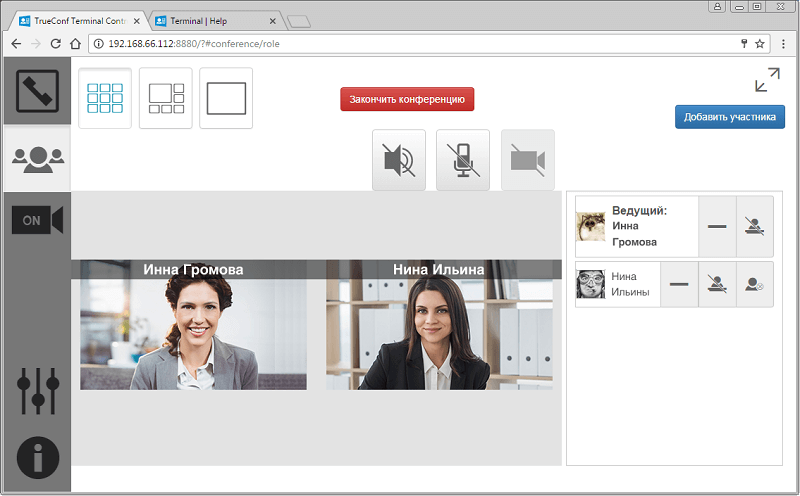Select the equal grid video layout
800x496 pixels.
(x=105, y=98)
